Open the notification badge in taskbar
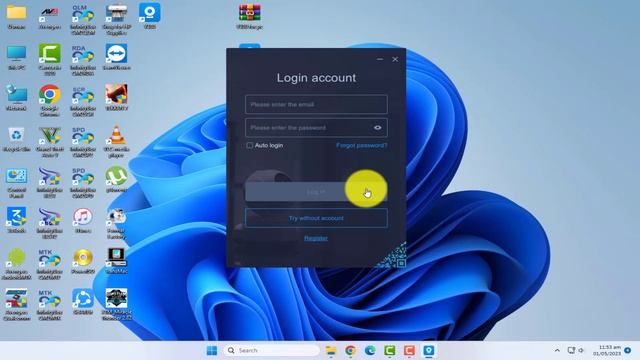Viewport: 640px width, 360px height. tap(628, 350)
